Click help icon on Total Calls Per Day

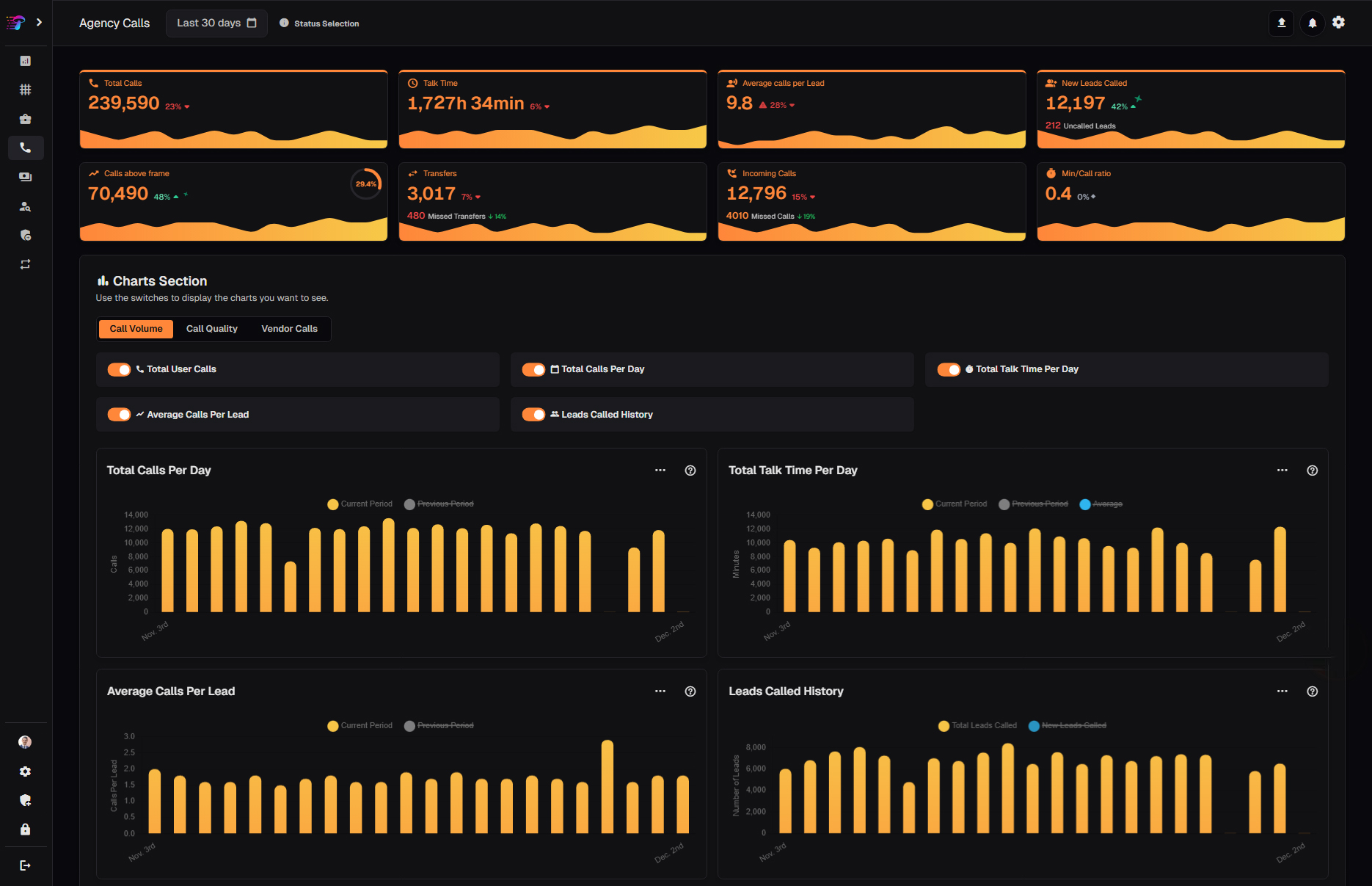pyautogui.click(x=690, y=471)
